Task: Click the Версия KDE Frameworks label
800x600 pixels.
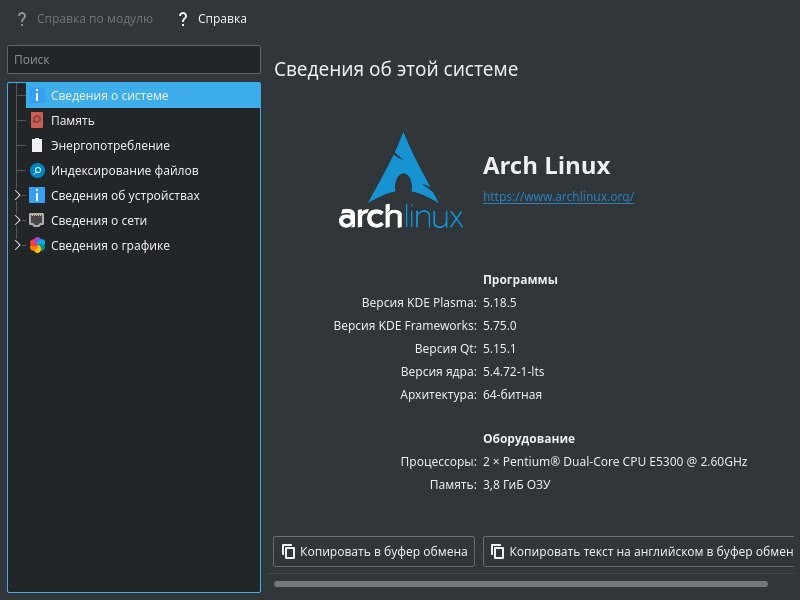Action: pos(405,326)
